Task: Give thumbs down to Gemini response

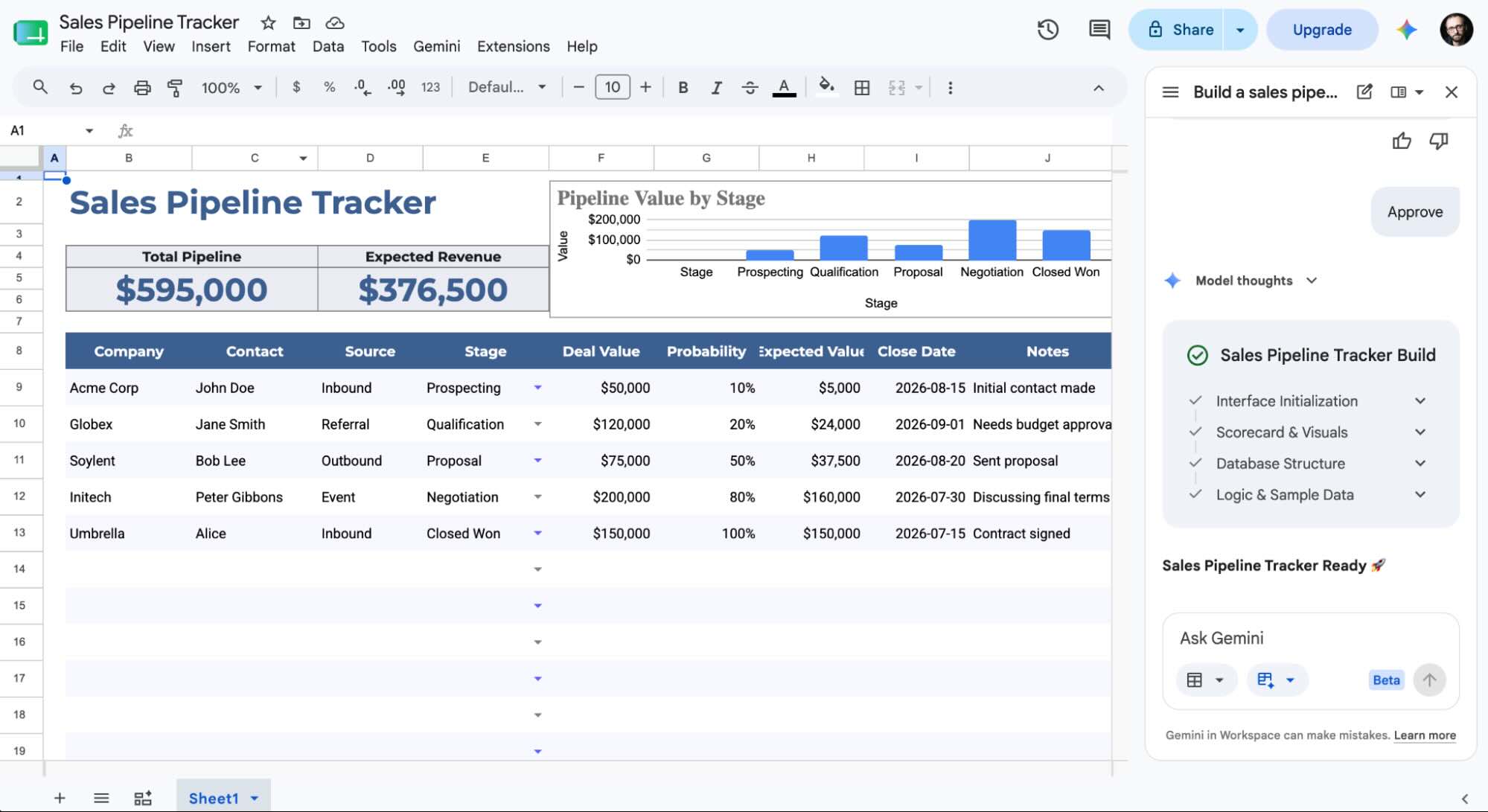Action: [1439, 141]
